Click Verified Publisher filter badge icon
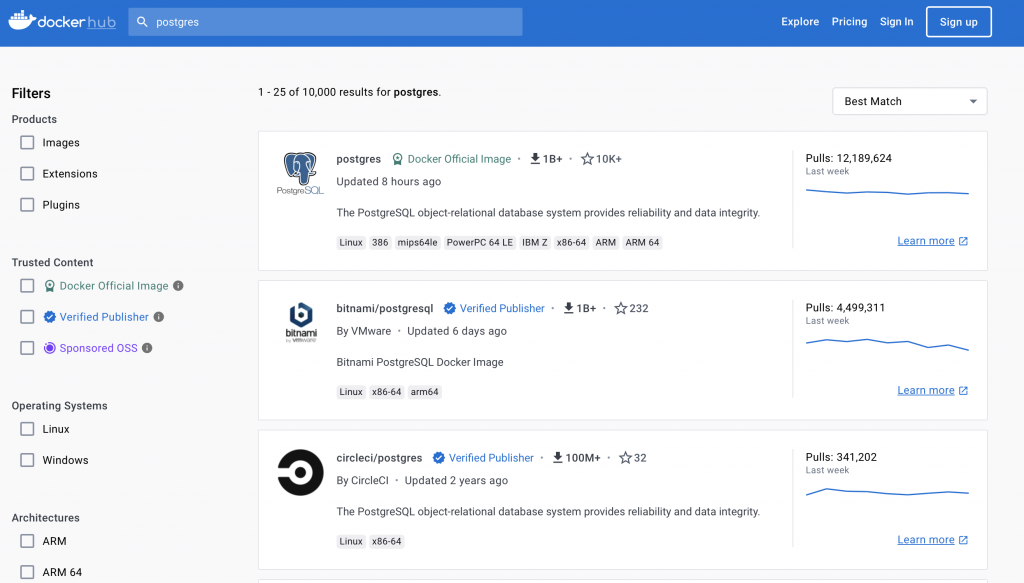The width and height of the screenshot is (1024, 583). pyautogui.click(x=50, y=317)
